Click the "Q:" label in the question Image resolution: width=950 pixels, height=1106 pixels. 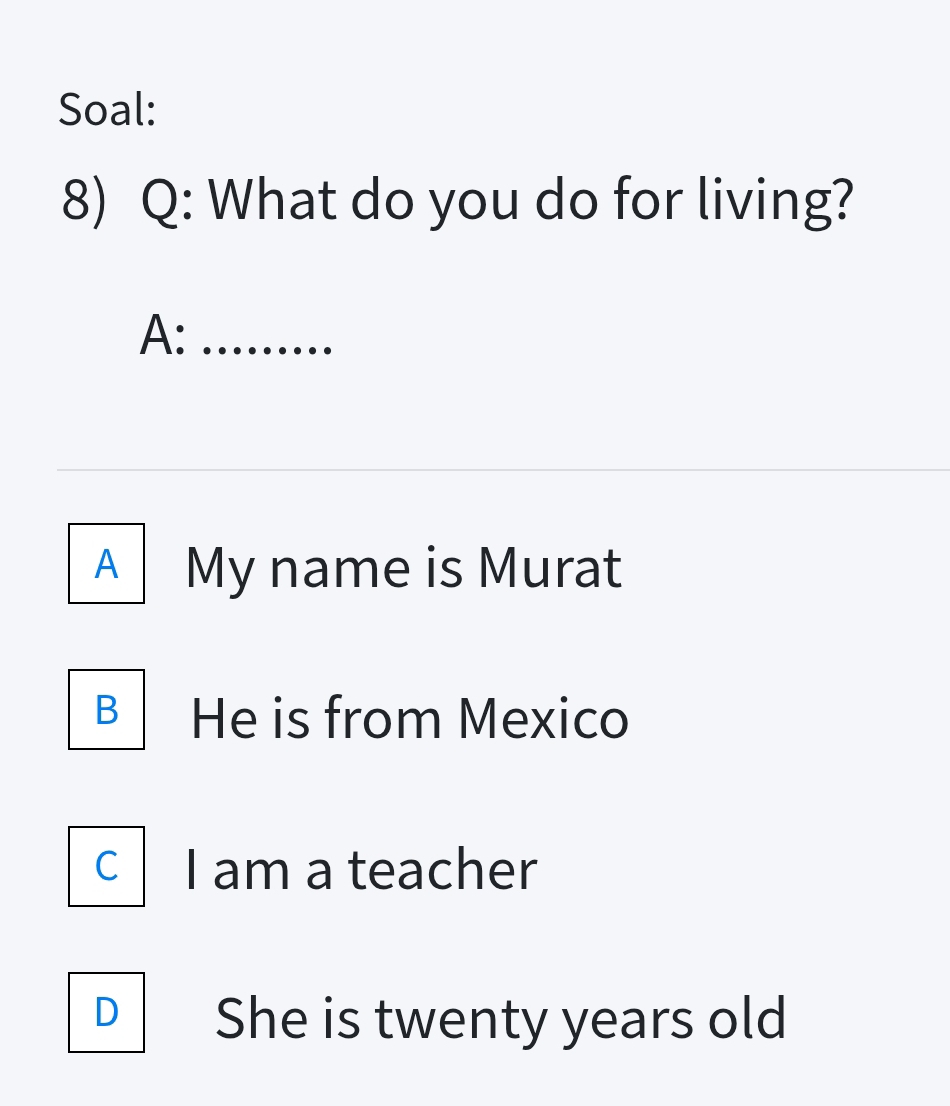pos(167,199)
